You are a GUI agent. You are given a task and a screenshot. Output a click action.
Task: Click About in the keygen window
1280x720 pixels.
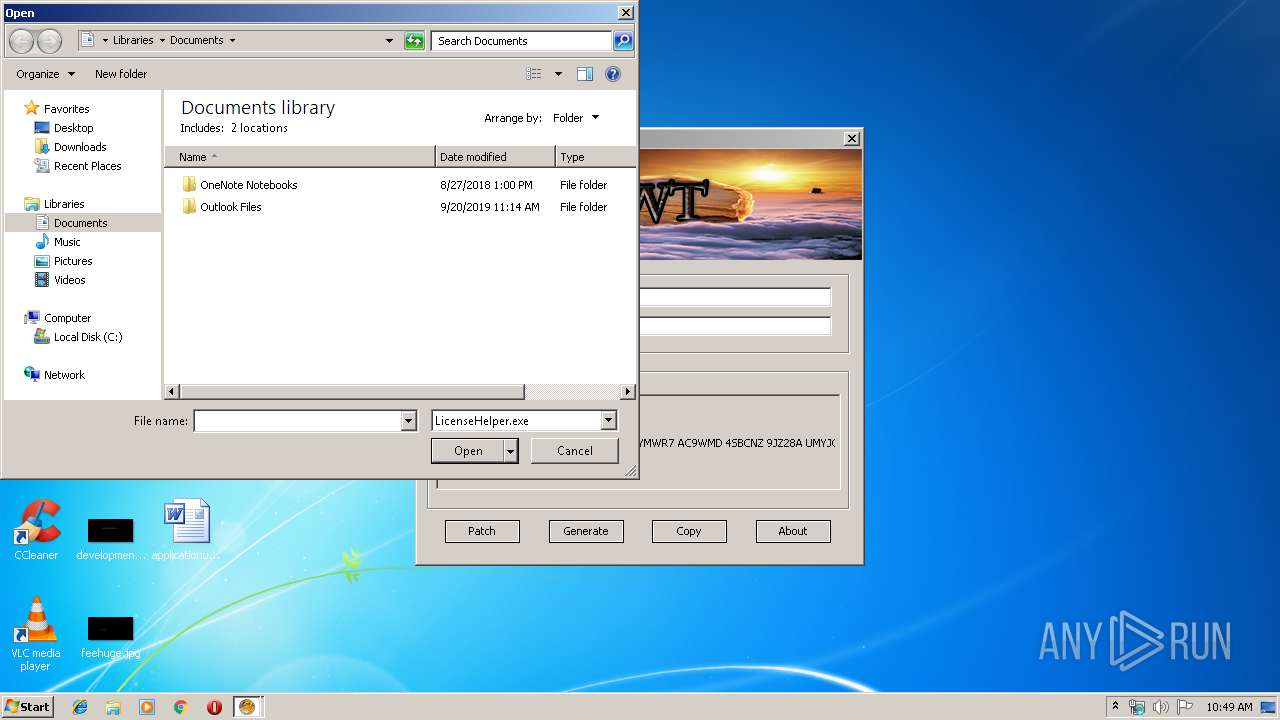793,531
